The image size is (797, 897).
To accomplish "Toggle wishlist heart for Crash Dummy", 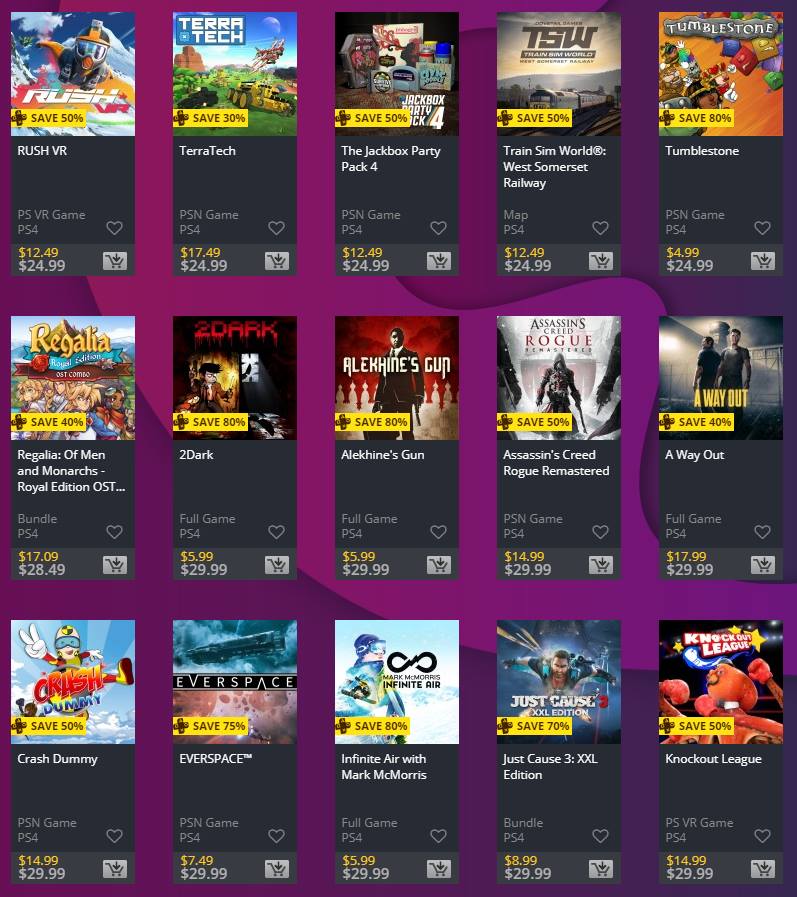I will pyautogui.click(x=114, y=835).
